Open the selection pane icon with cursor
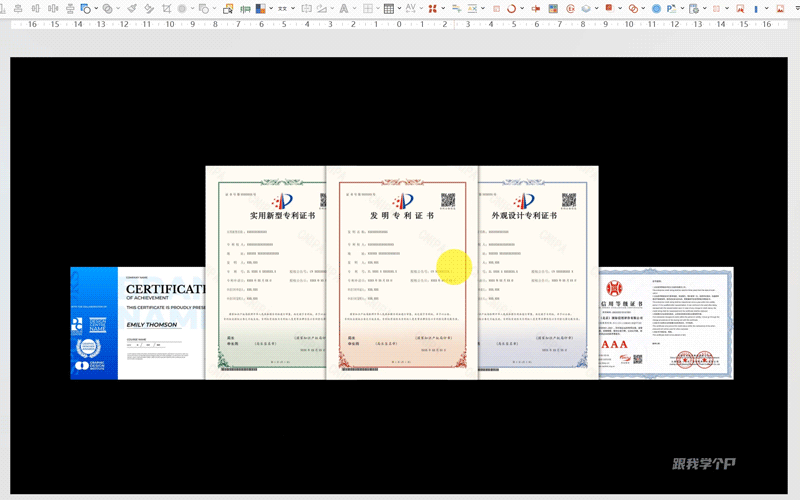 click(x=228, y=9)
